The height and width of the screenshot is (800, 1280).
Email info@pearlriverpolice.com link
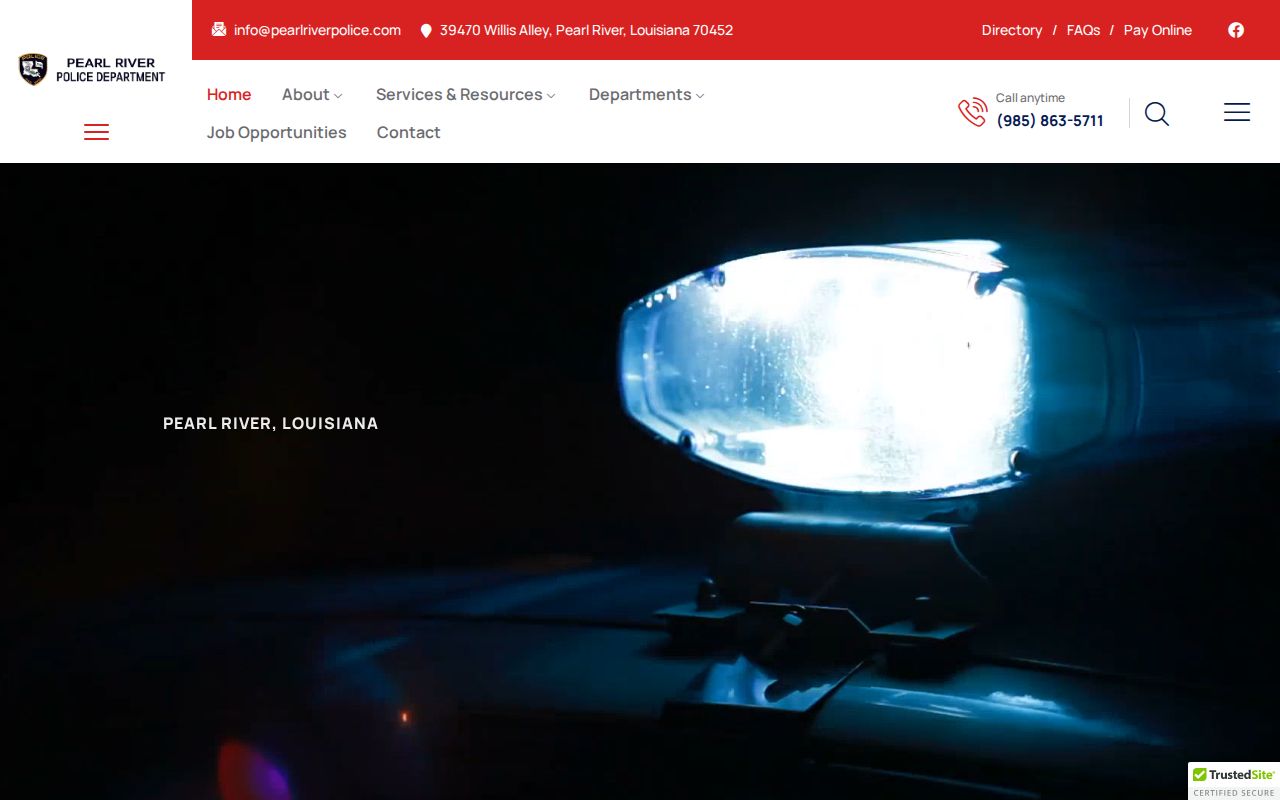[317, 30]
